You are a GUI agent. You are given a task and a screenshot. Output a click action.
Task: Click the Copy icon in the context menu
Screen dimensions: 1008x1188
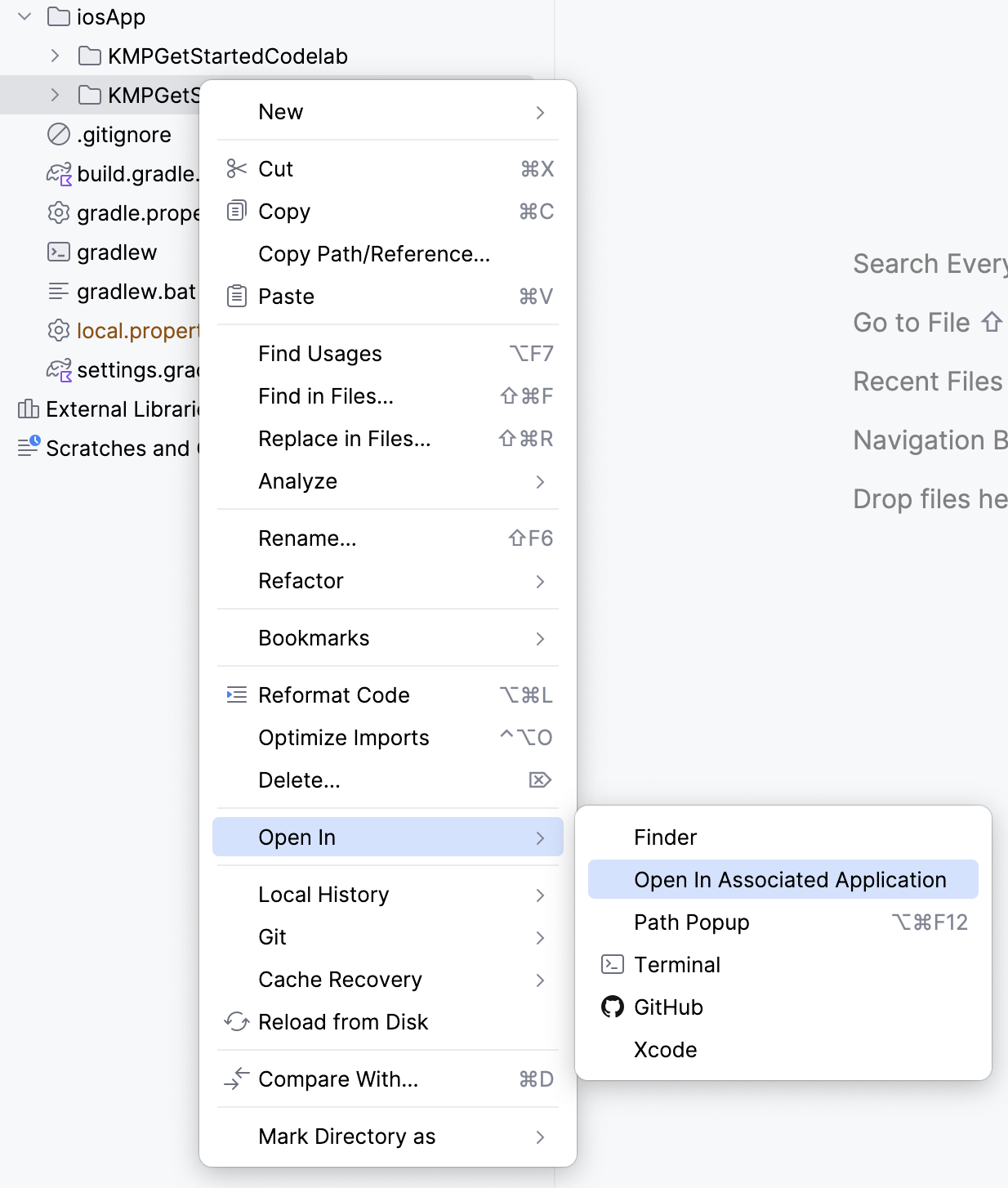(237, 211)
